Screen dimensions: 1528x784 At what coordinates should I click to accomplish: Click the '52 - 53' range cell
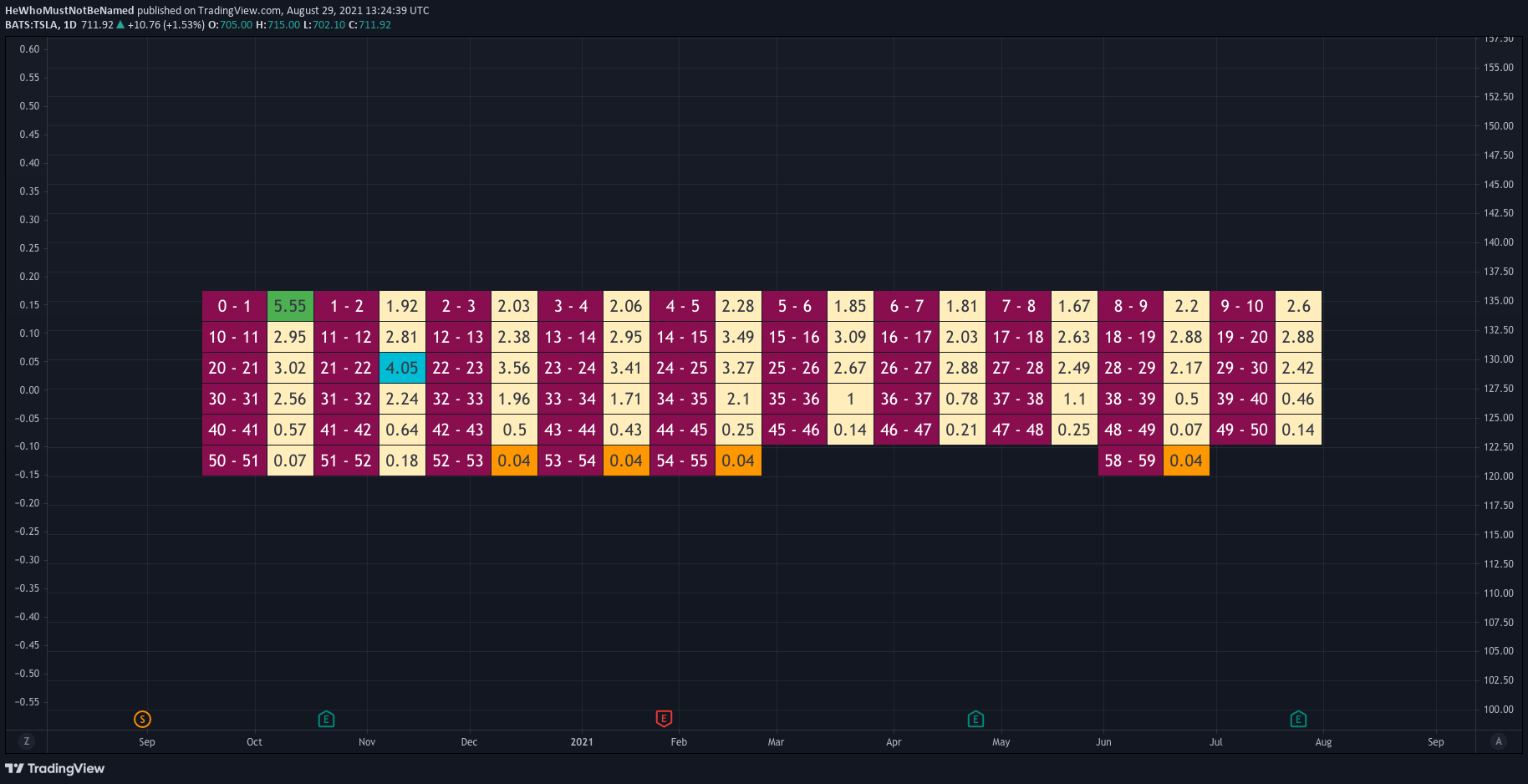pos(458,461)
